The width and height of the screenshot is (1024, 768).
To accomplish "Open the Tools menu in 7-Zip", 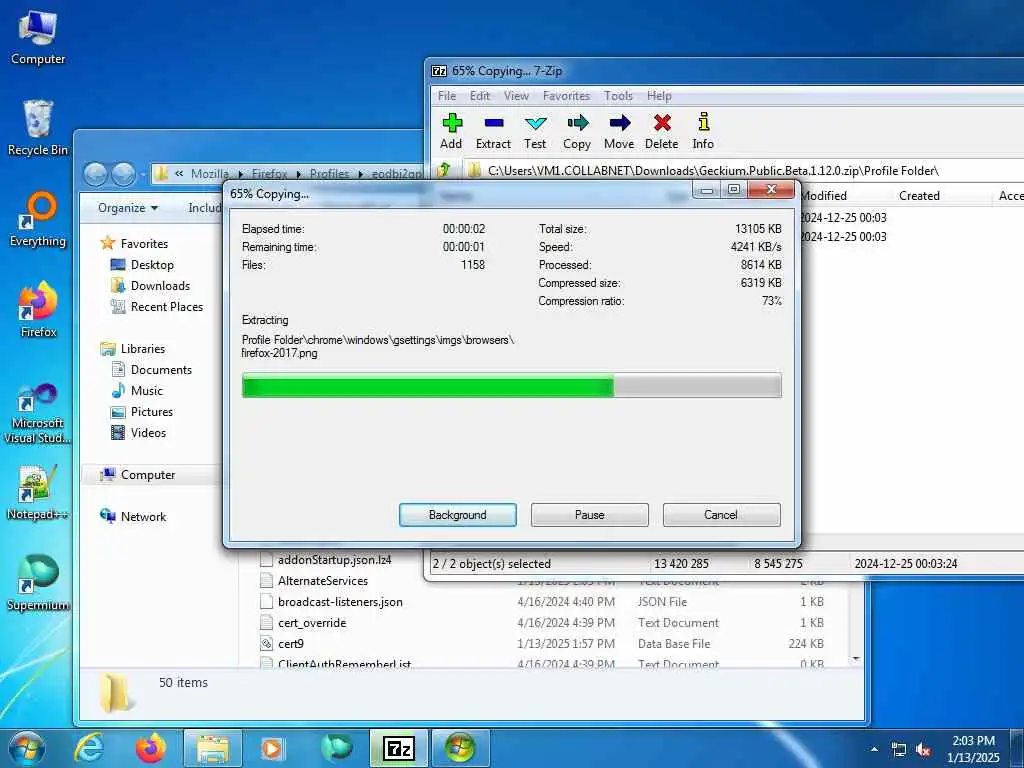I will pyautogui.click(x=618, y=96).
